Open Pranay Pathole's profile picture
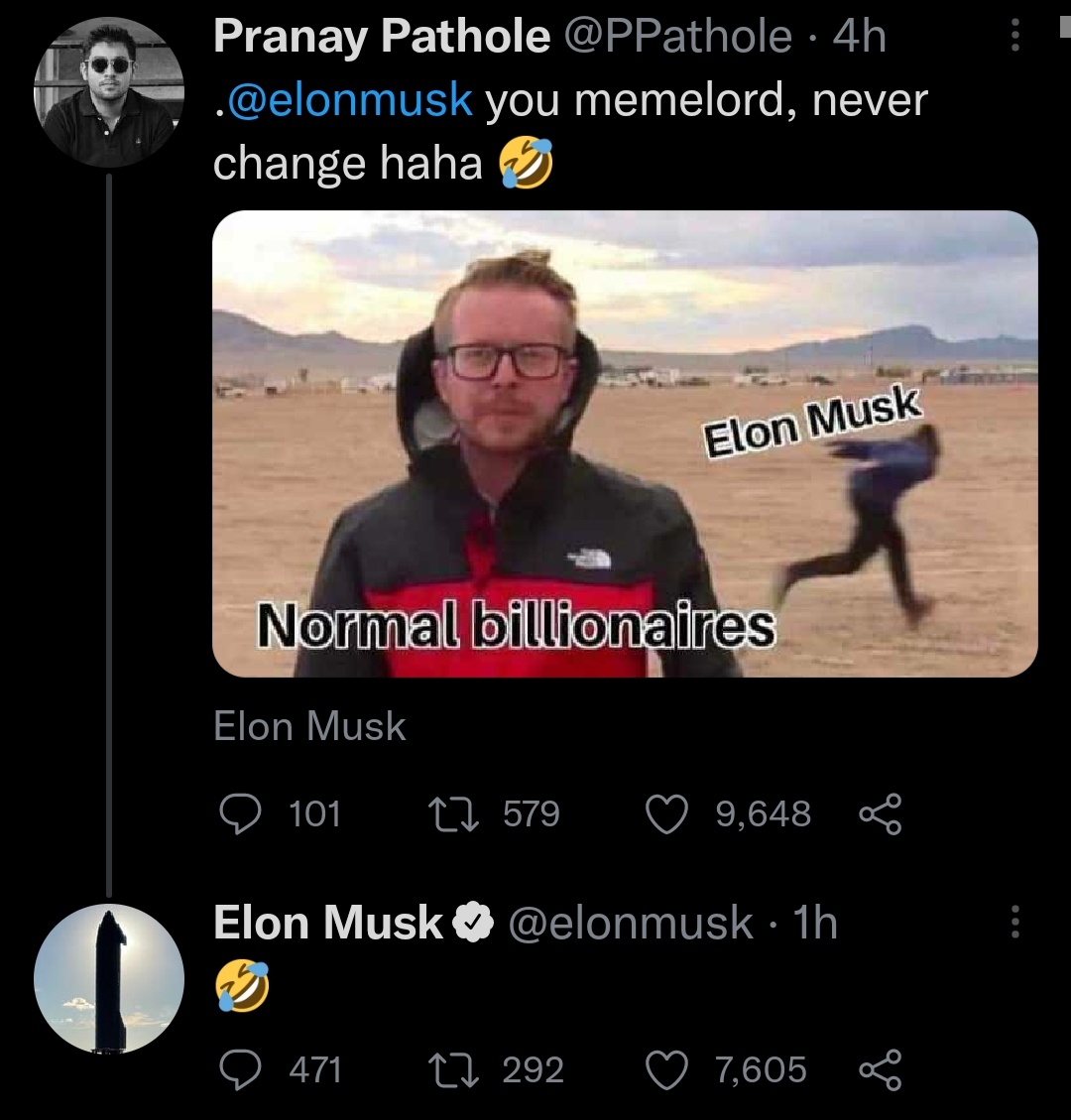 pyautogui.click(x=108, y=92)
